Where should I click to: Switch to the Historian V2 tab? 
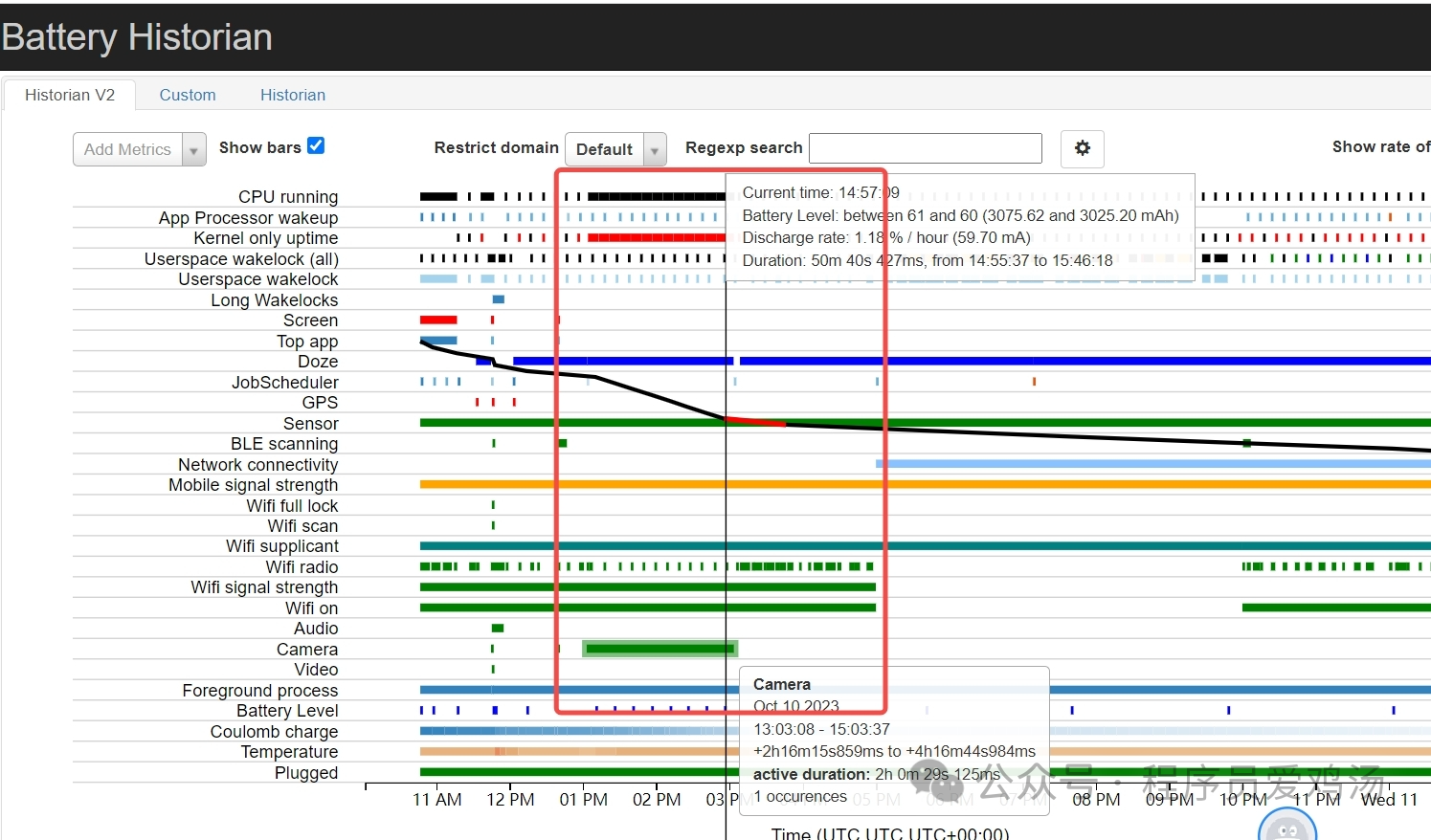pos(70,95)
